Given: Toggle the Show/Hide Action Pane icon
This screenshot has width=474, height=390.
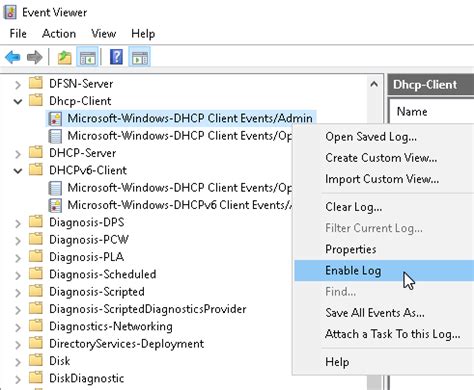Looking at the screenshot, I should 139,57.
